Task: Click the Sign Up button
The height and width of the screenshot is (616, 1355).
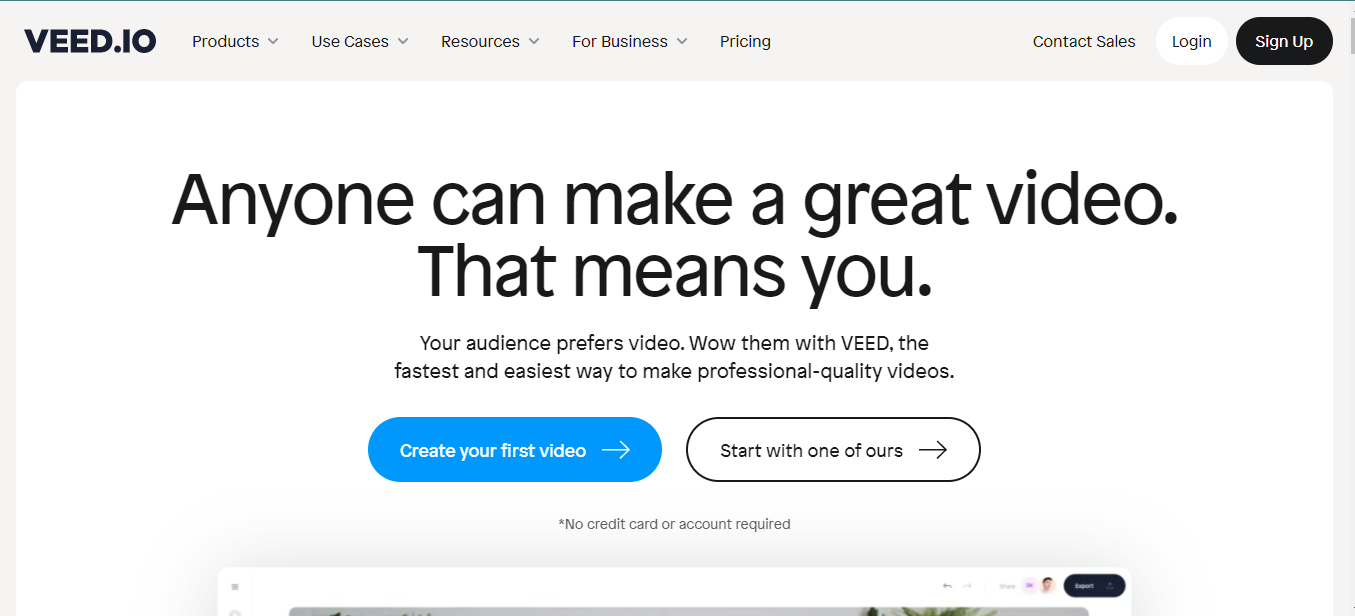Action: click(1284, 41)
